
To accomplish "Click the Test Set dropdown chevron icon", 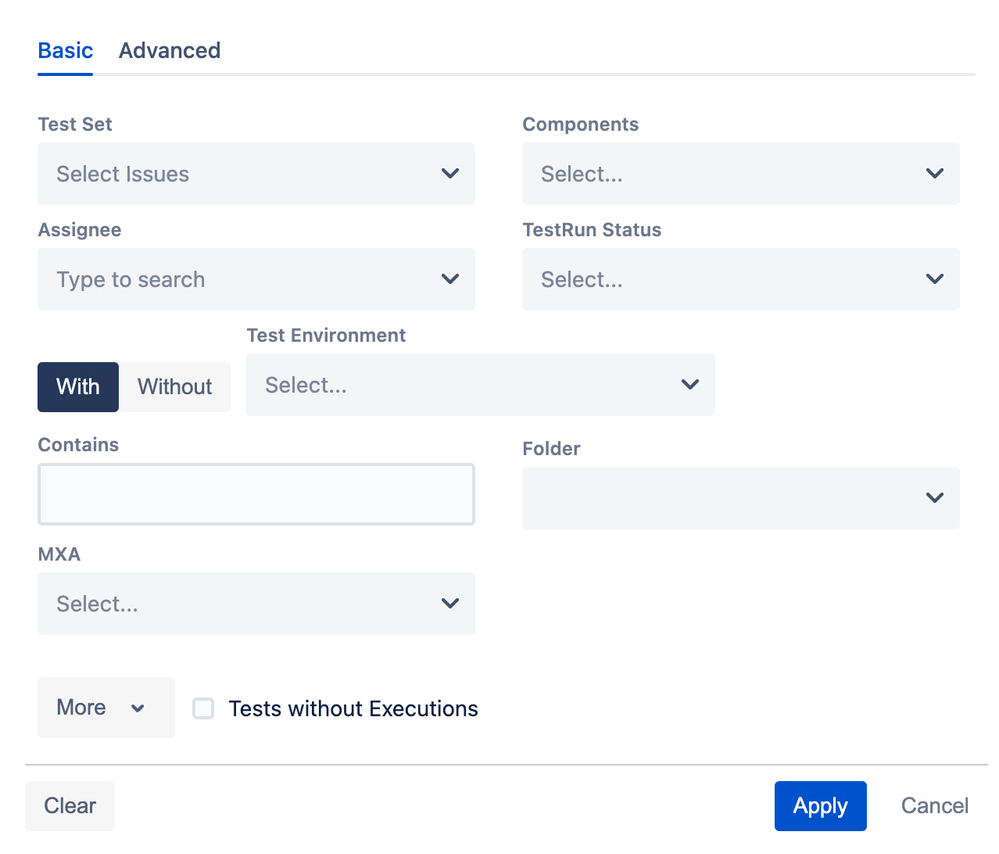I will 450,174.
